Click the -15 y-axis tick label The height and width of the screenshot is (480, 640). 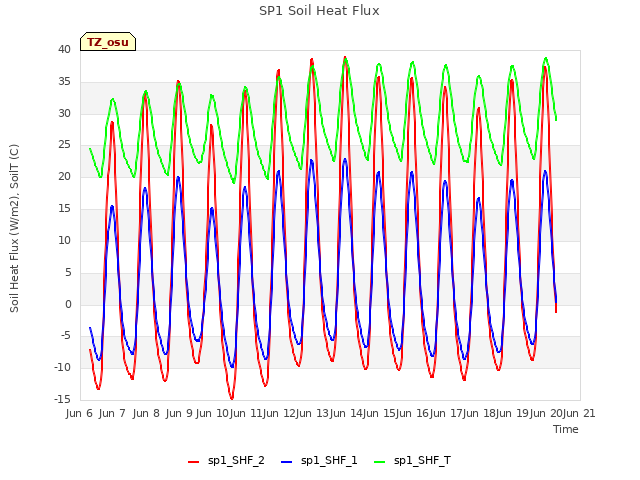click(x=62, y=399)
